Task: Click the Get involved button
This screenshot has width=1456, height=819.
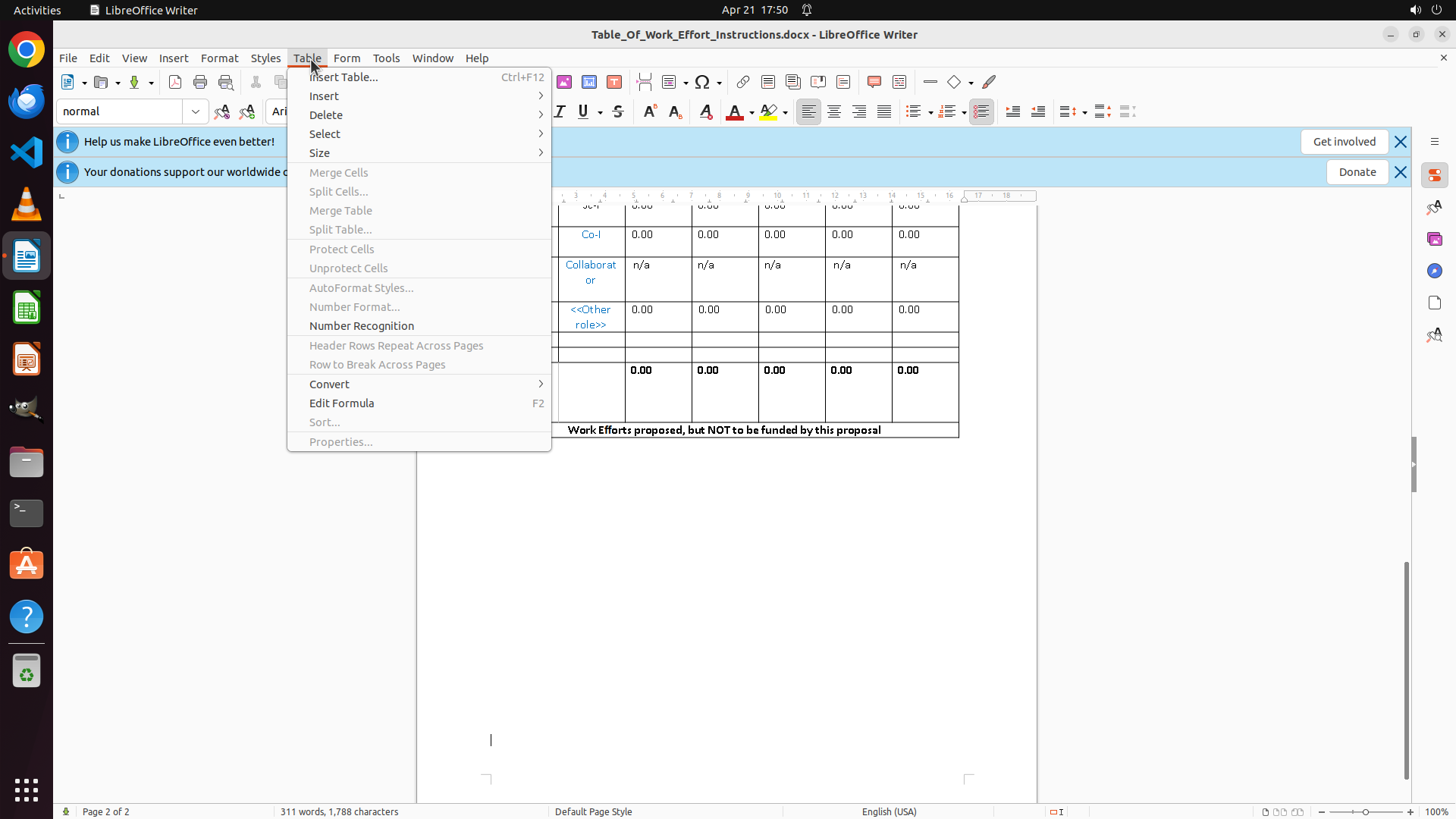Action: coord(1344,142)
